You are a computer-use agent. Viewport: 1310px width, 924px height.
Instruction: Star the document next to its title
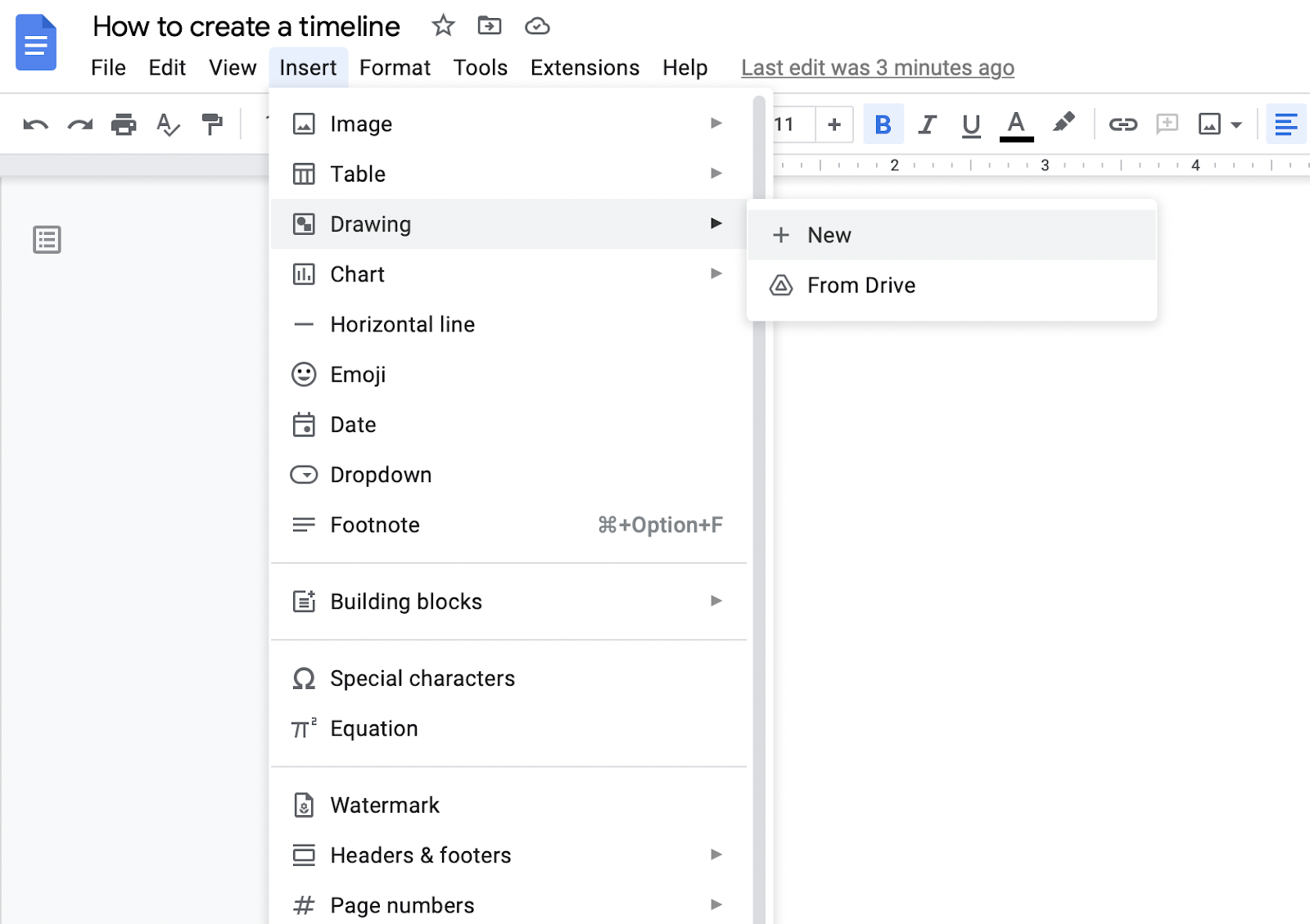tap(443, 25)
